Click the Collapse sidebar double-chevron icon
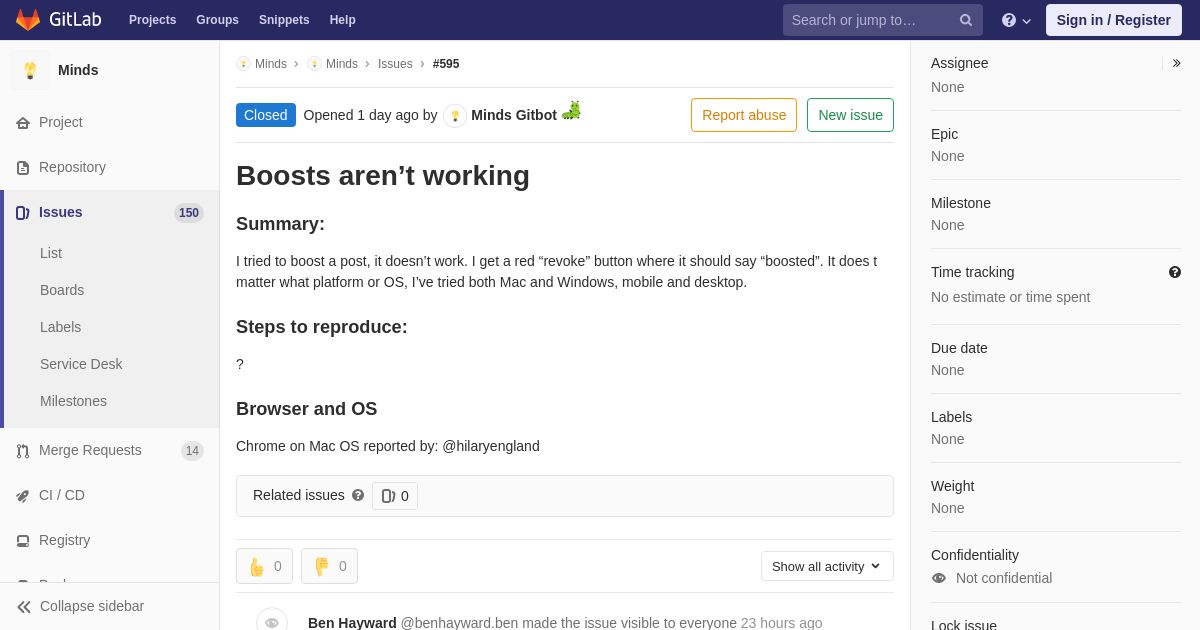The image size is (1200, 630). point(24,607)
